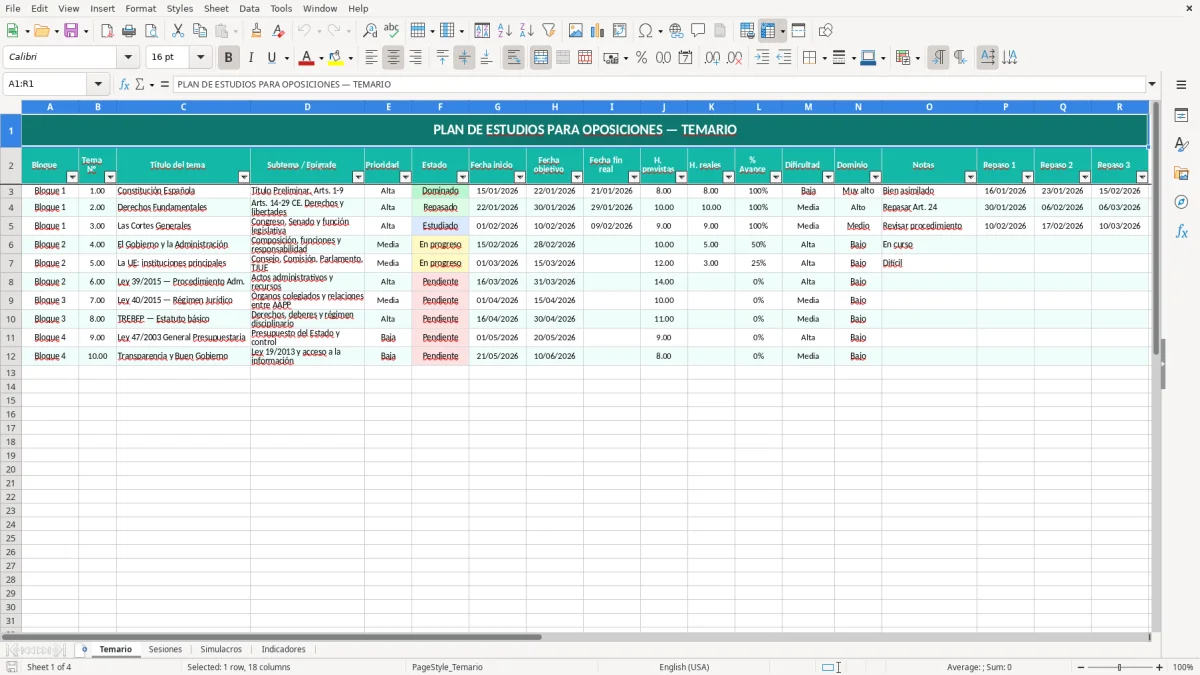
Task: Click the formula input line
Action: click(659, 84)
